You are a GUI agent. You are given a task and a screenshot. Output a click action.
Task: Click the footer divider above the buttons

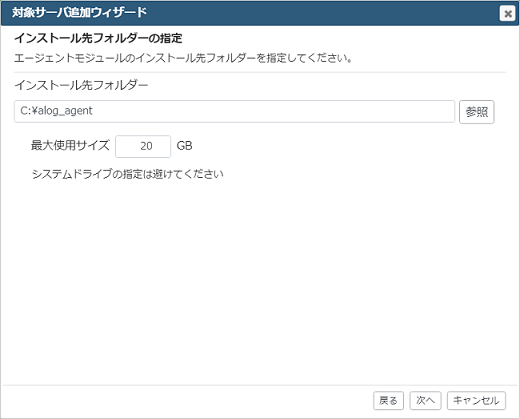(x=260, y=386)
